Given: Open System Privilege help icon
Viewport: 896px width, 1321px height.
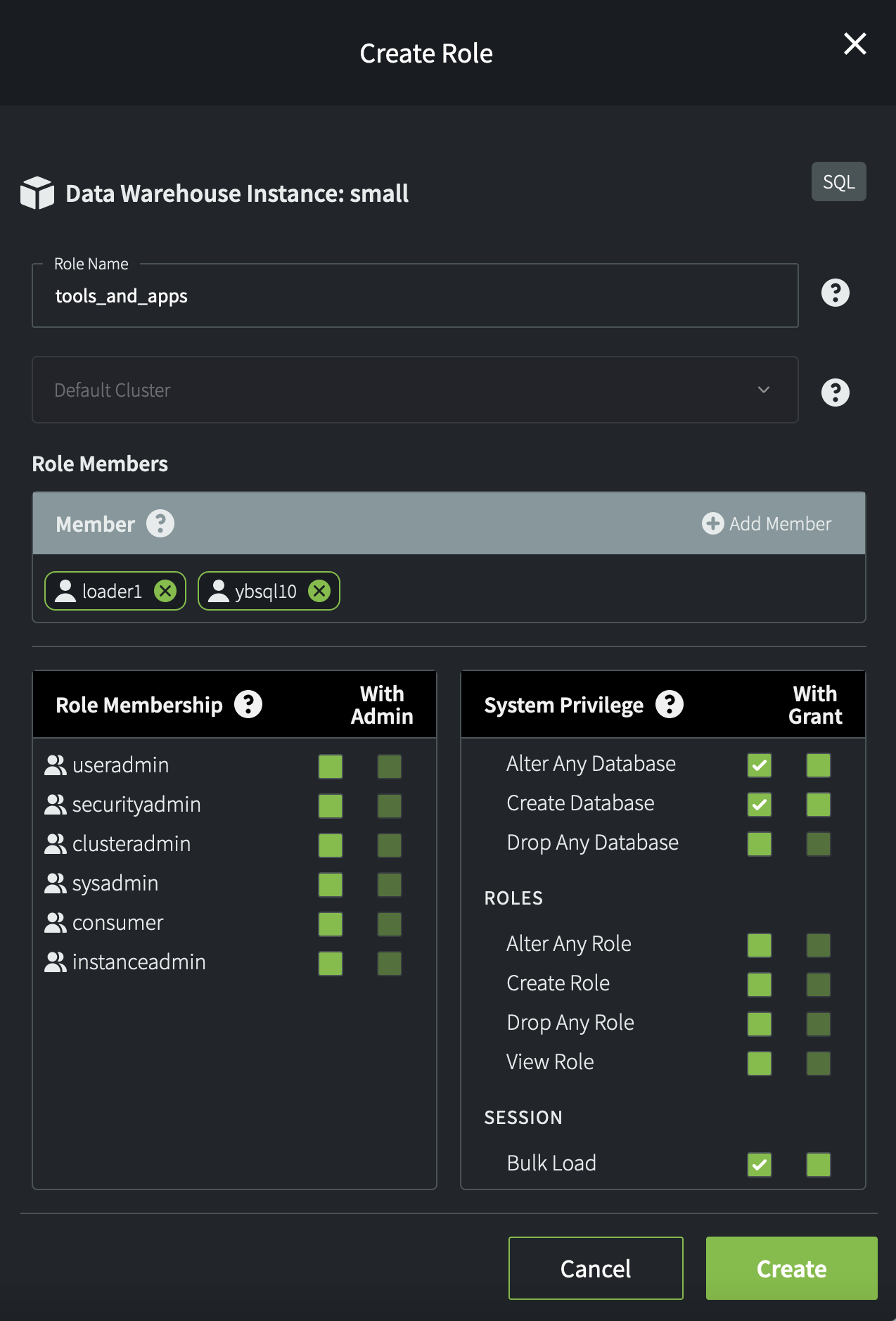Looking at the screenshot, I should coord(670,704).
